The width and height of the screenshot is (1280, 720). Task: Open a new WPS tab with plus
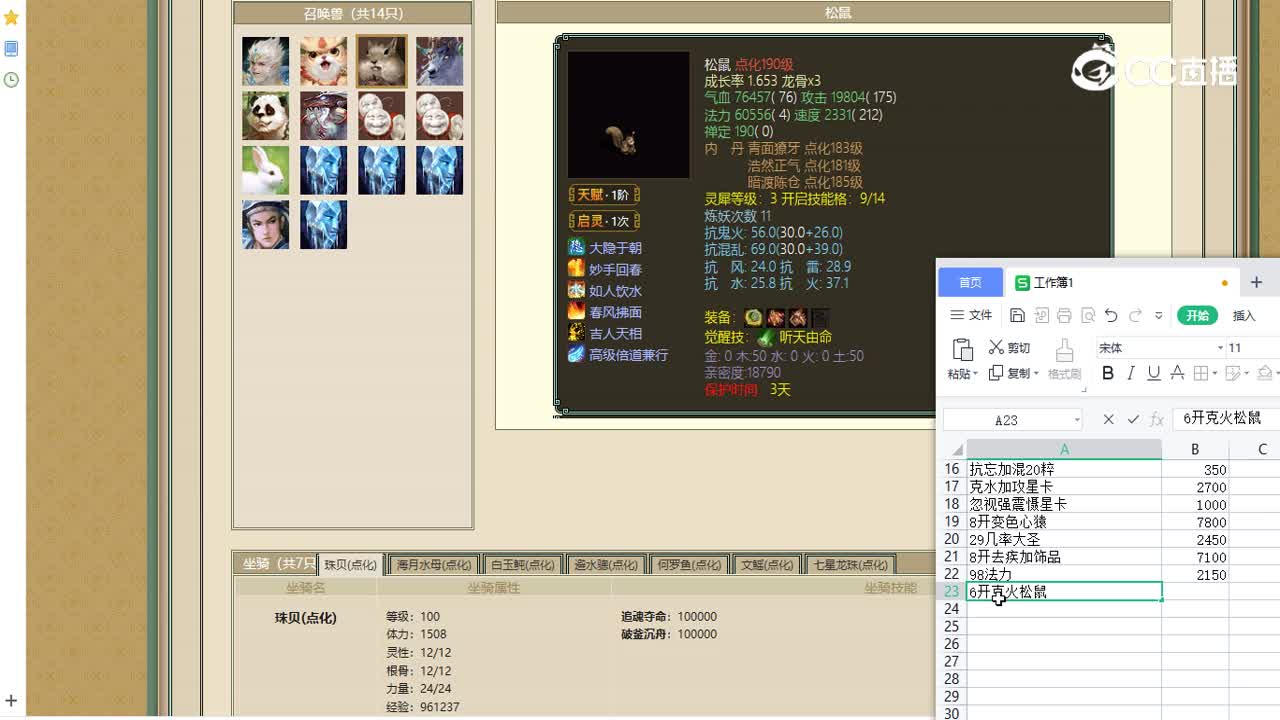click(1256, 282)
